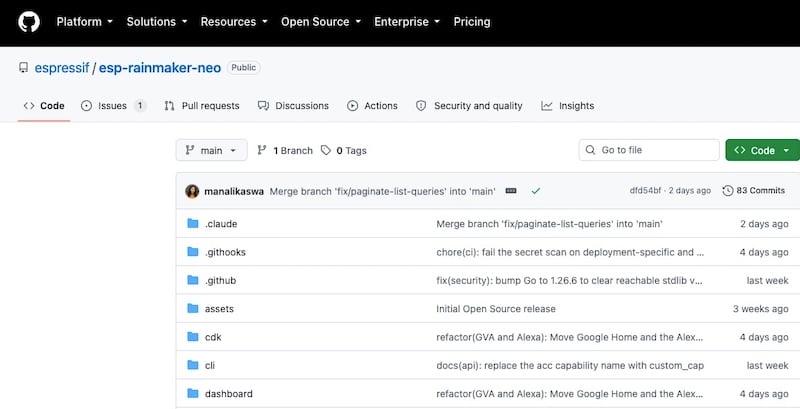This screenshot has width=800, height=409.
Task: Click the Public visibility badge
Action: pos(243,67)
